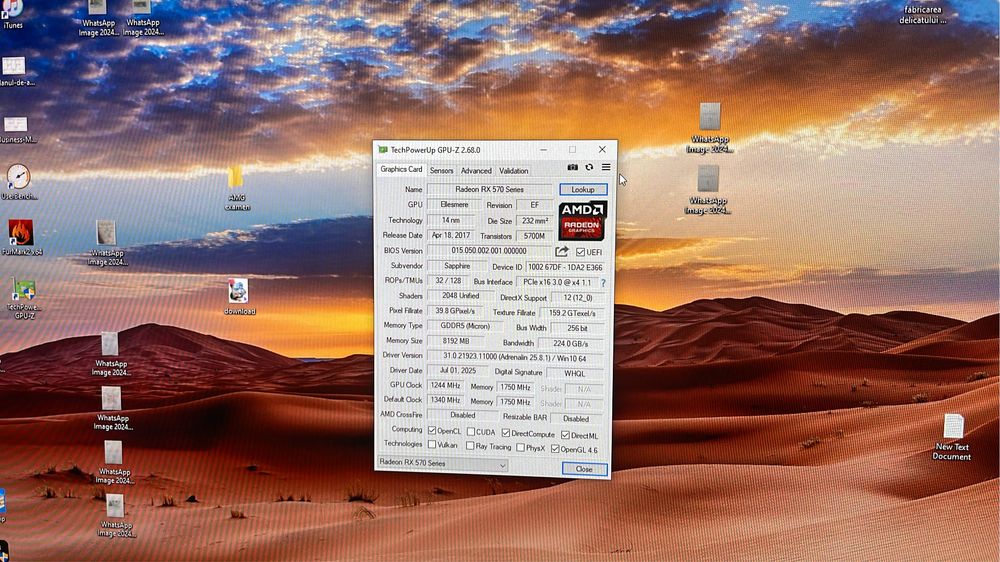Image resolution: width=1000 pixels, height=562 pixels.
Task: Click the Texture Fillrate "159.2 GTexel/s"
Action: (x=572, y=313)
